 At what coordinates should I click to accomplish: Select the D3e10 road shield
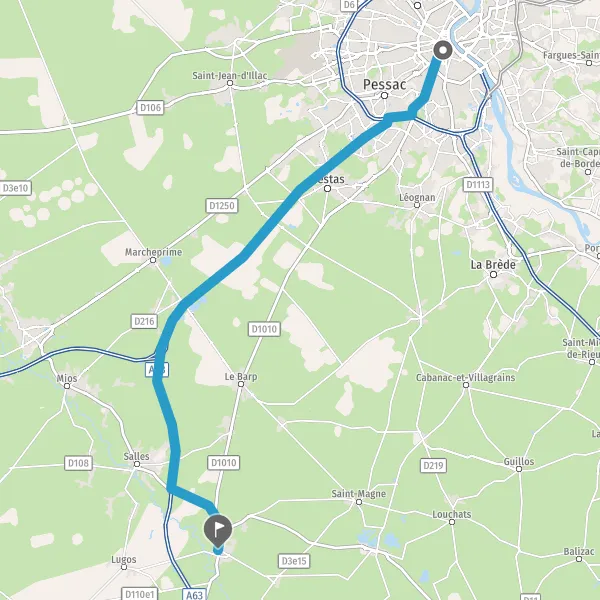click(15, 188)
